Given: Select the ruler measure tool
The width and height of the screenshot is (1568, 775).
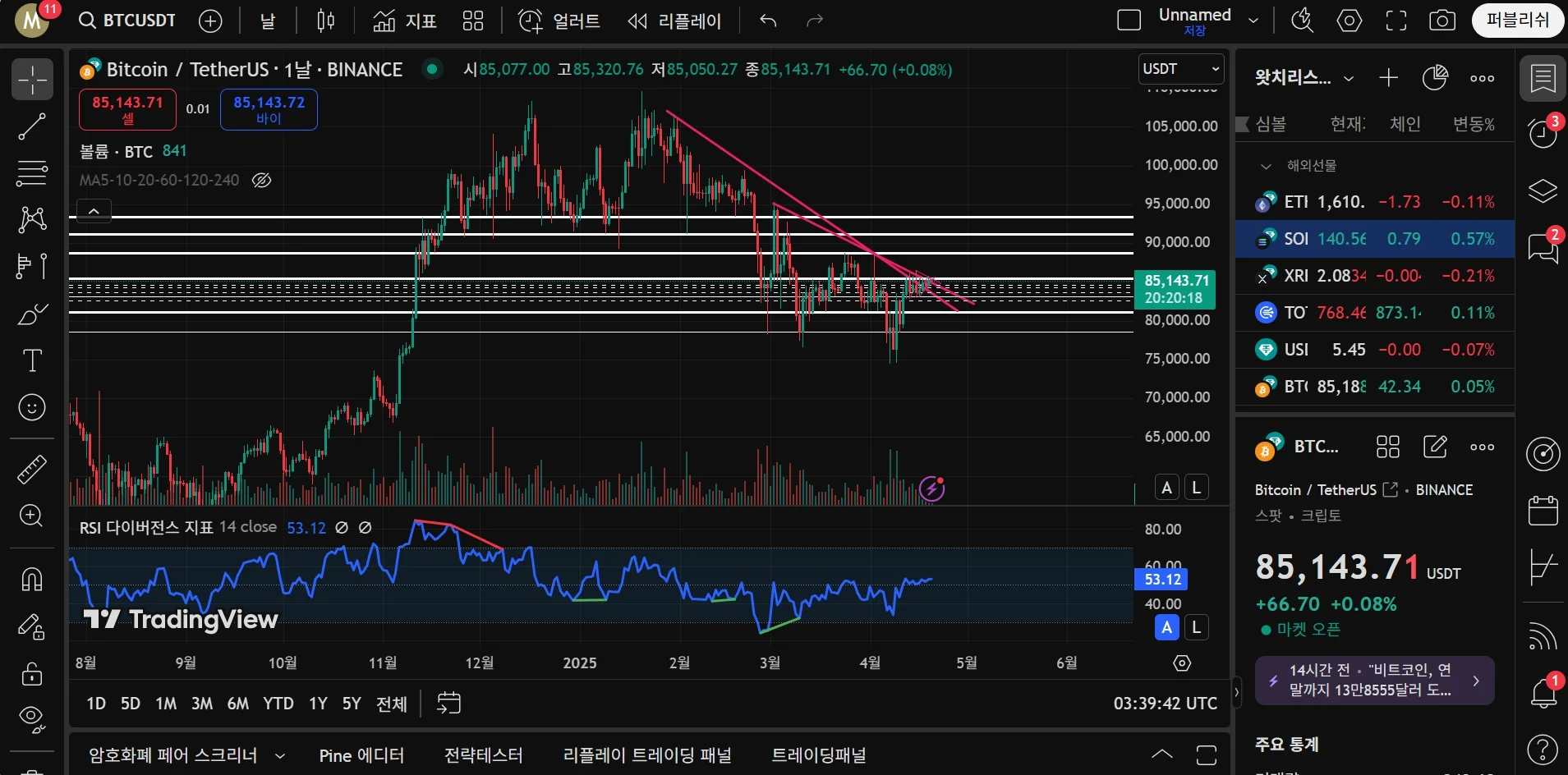Looking at the screenshot, I should pos(32,470).
